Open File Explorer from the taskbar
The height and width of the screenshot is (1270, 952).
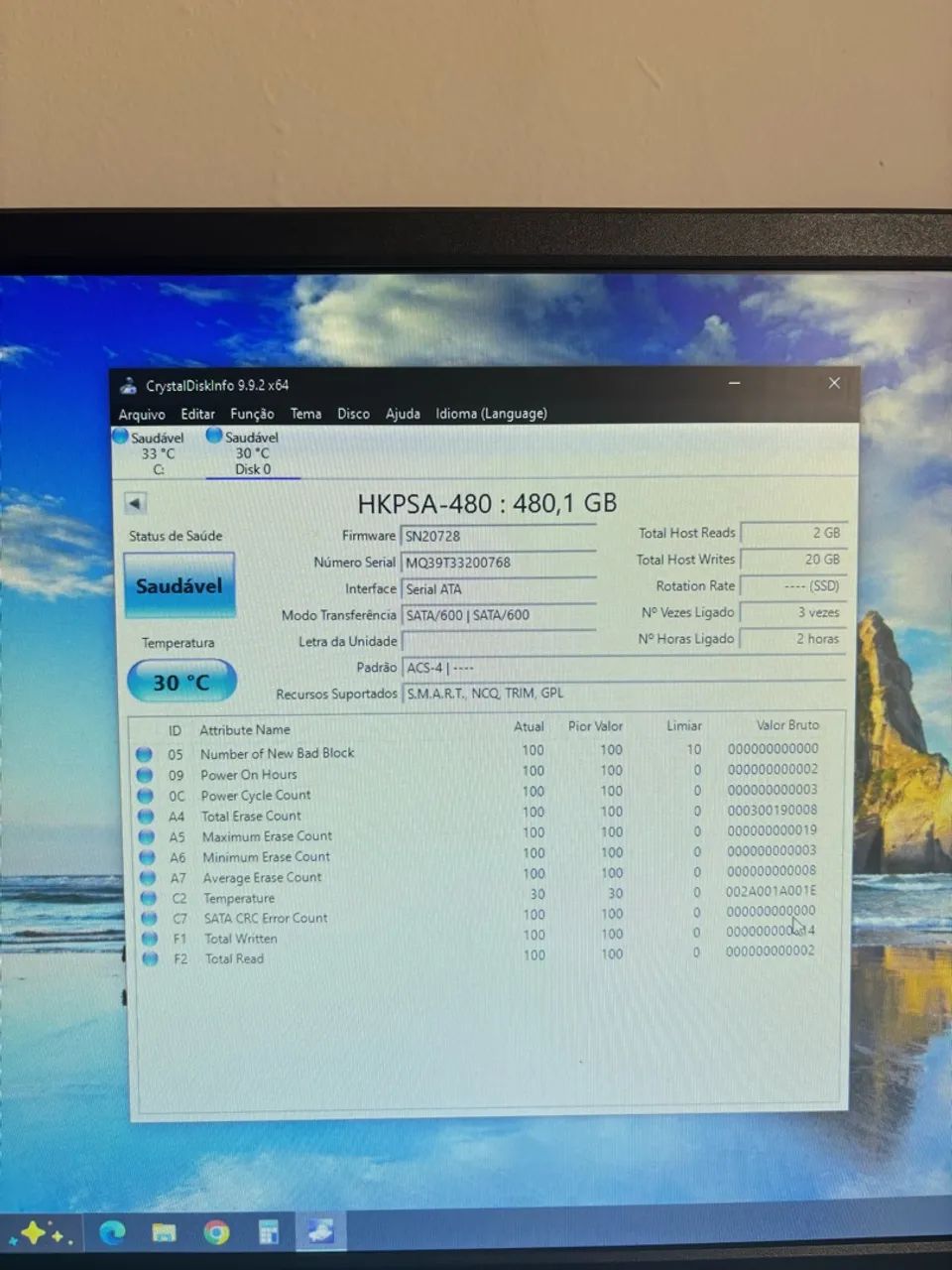click(x=164, y=1233)
